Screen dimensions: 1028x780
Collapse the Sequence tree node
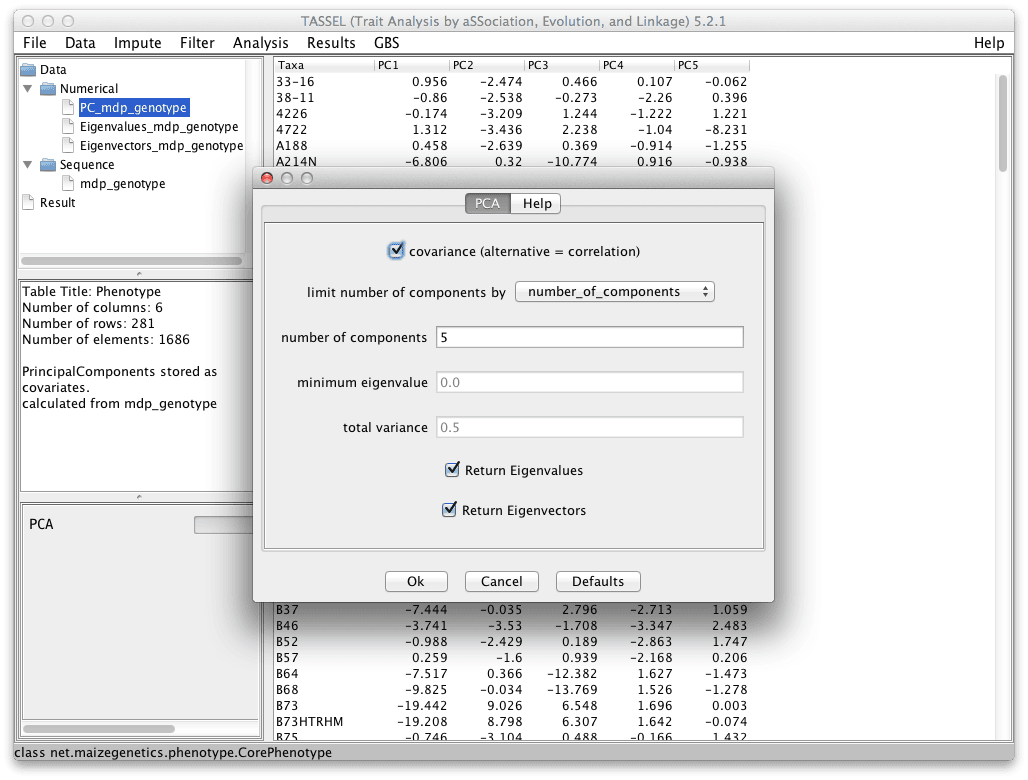tap(28, 164)
